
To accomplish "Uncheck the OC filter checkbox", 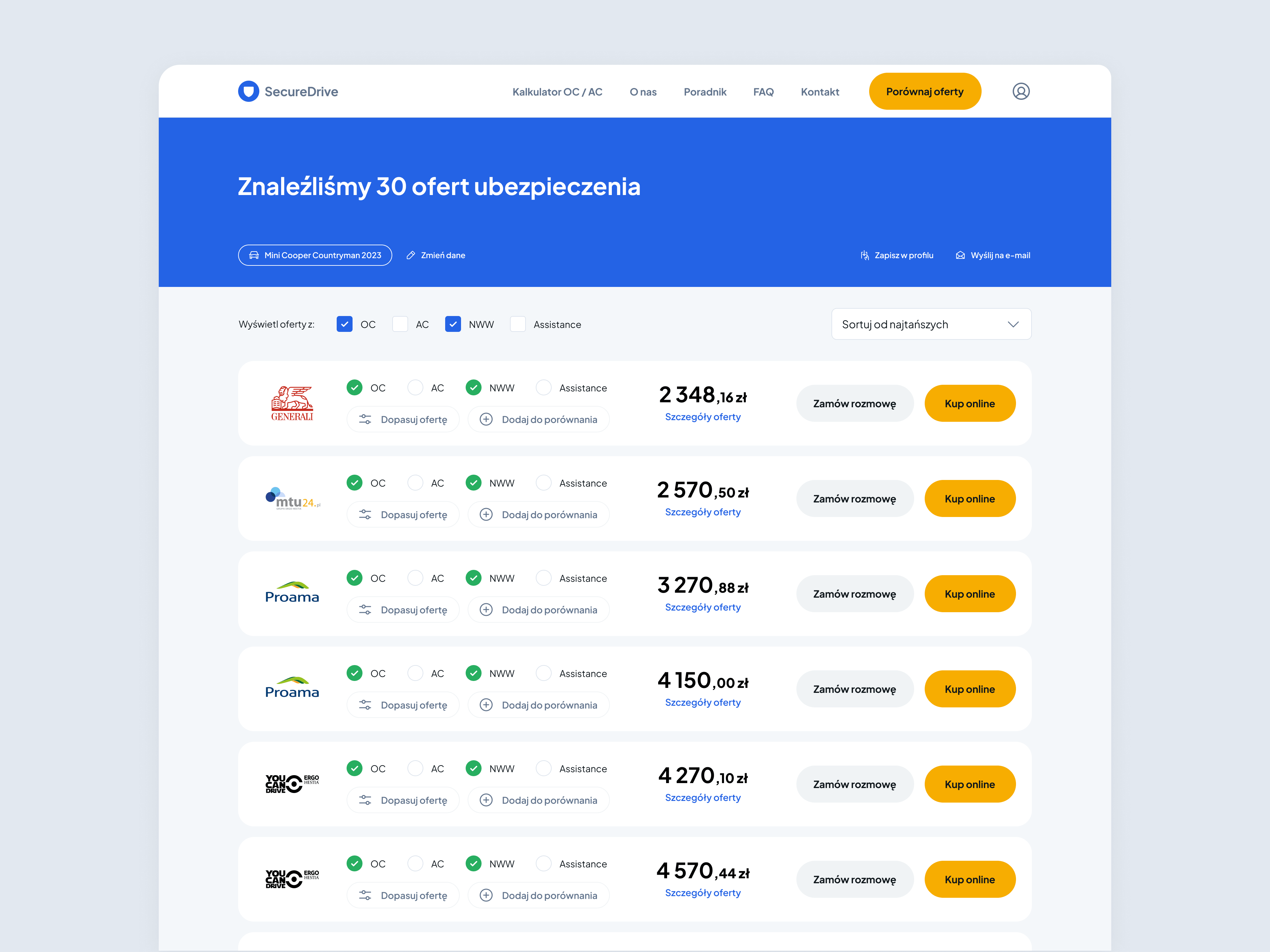I will point(345,324).
